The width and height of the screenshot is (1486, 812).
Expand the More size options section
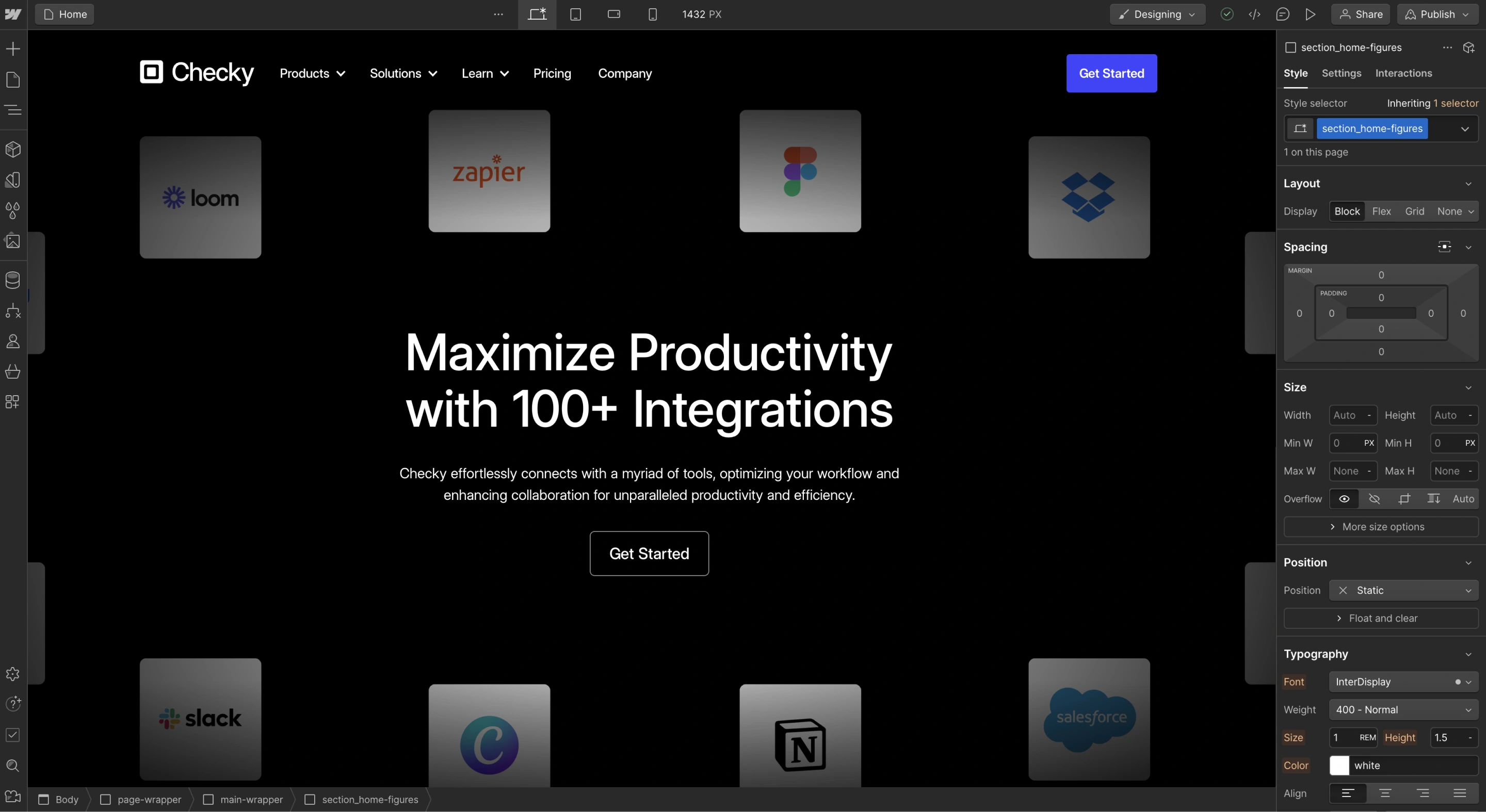[x=1380, y=527]
